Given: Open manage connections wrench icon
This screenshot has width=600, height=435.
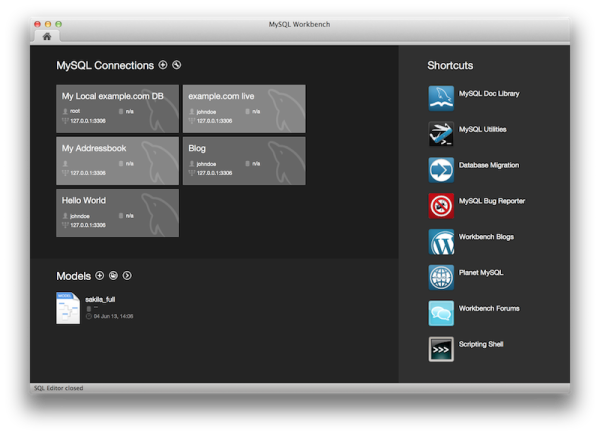Looking at the screenshot, I should click(x=176, y=65).
